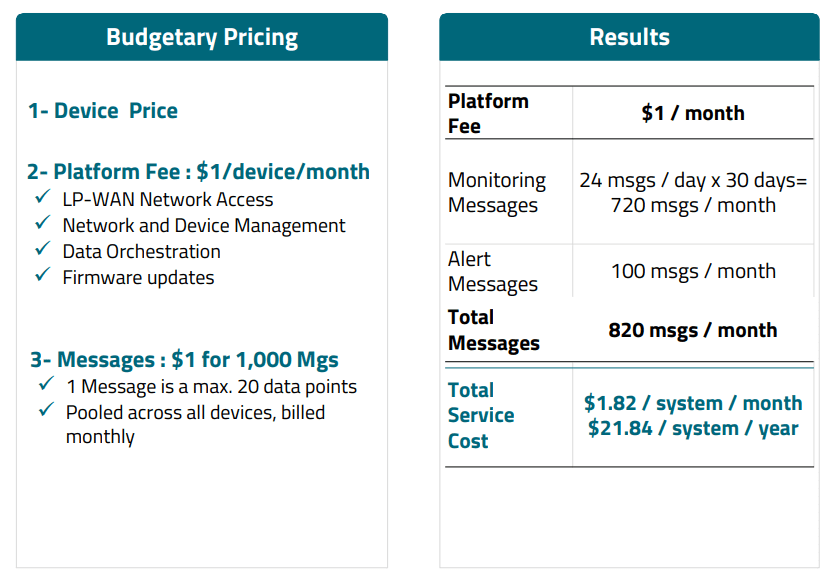831x579 pixels.
Task: Click the '100 msgs / month' cell
Action: (x=693, y=271)
